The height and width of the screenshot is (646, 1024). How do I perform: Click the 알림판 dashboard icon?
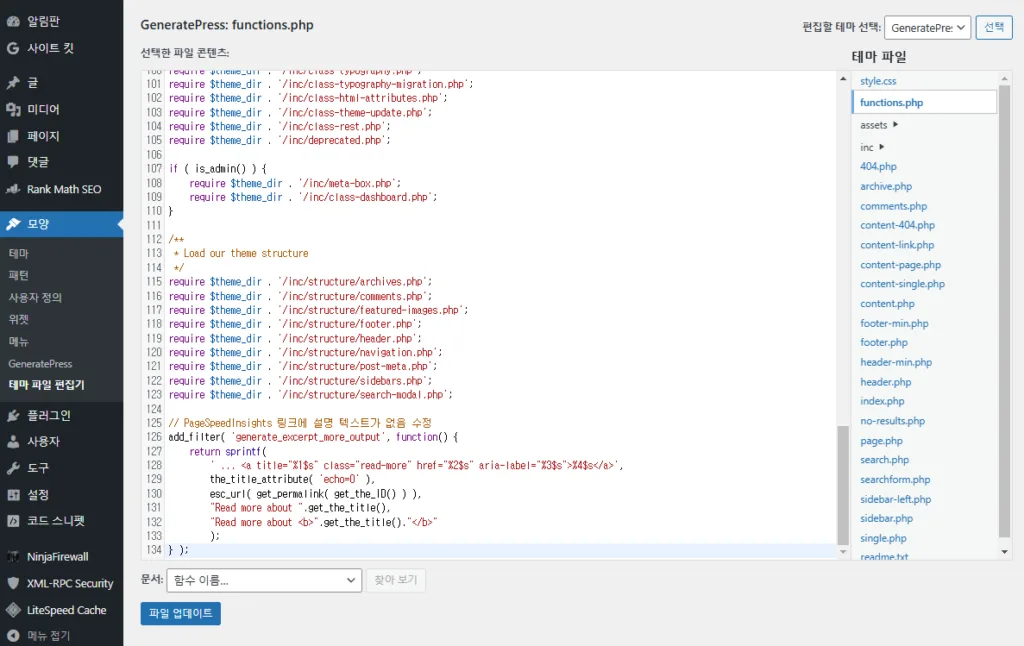pos(13,21)
